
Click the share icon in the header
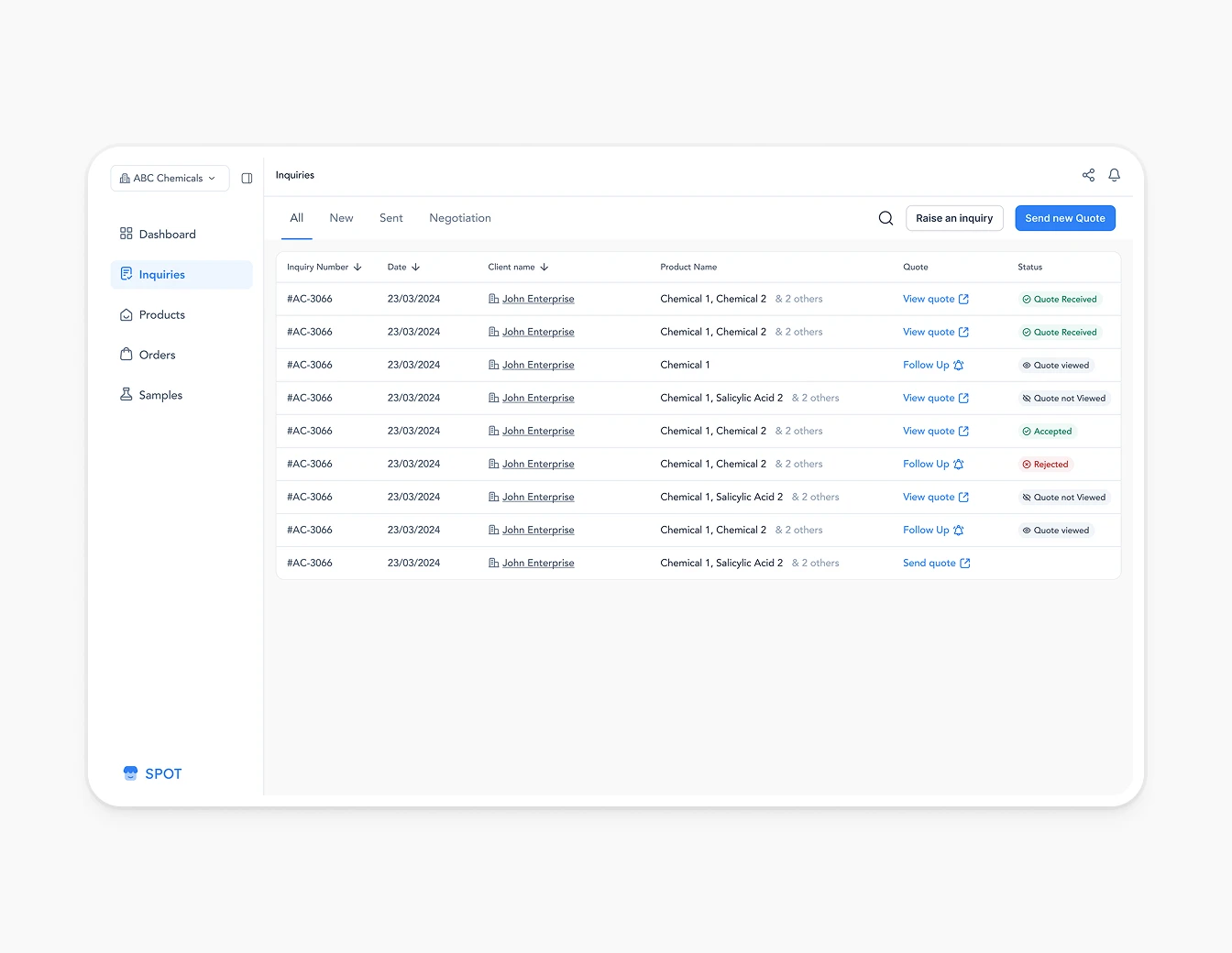point(1088,175)
